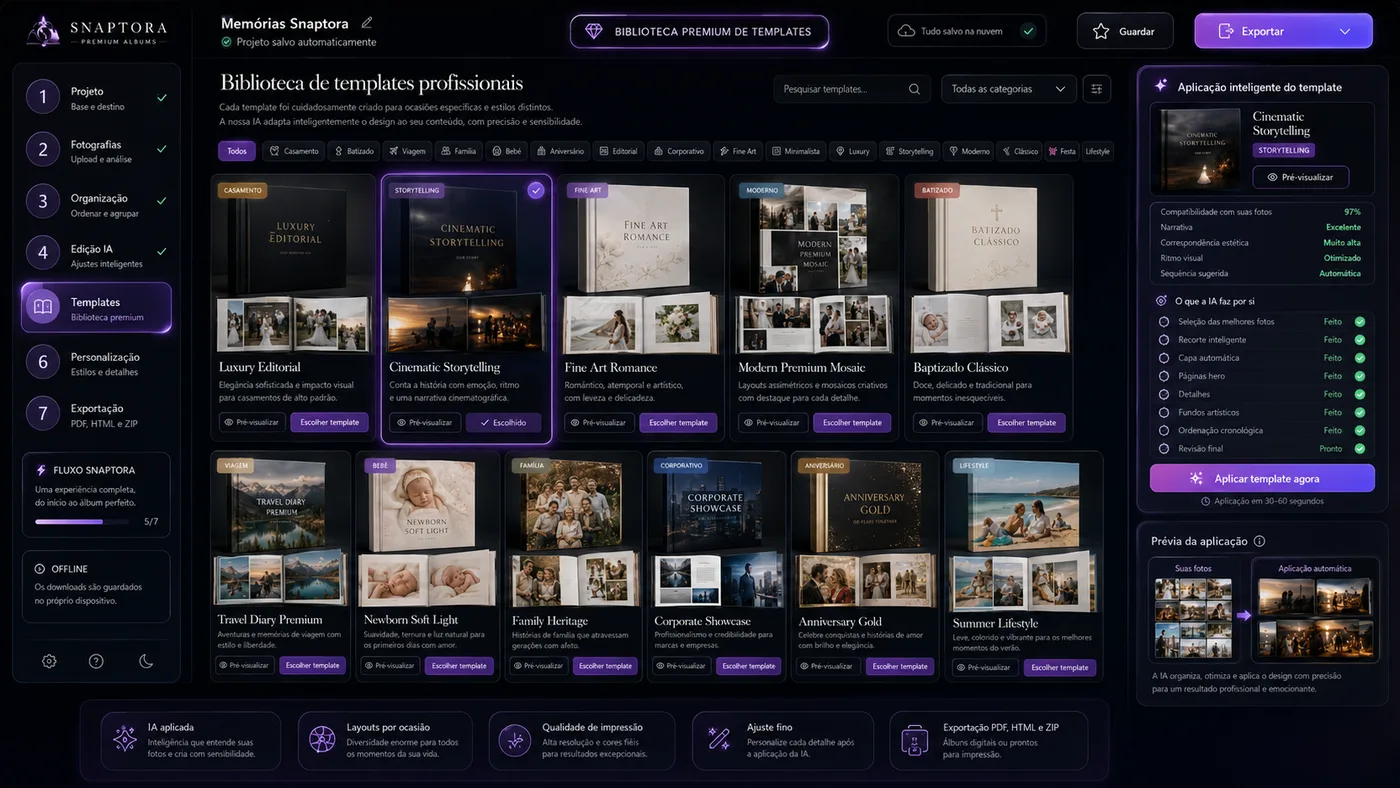The height and width of the screenshot is (788, 1400).
Task: Open the help question mark icon
Action: pos(96,661)
